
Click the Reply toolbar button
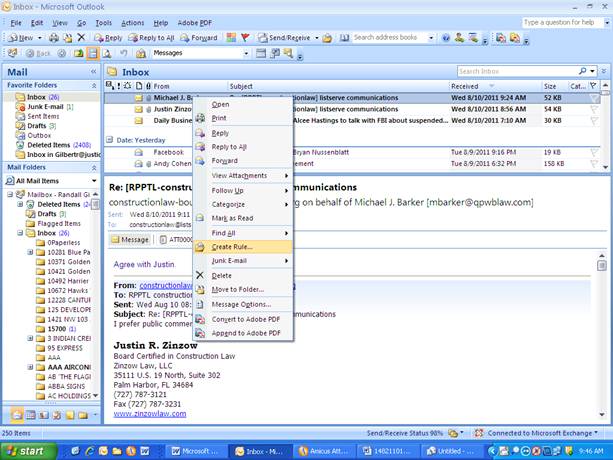[108, 38]
